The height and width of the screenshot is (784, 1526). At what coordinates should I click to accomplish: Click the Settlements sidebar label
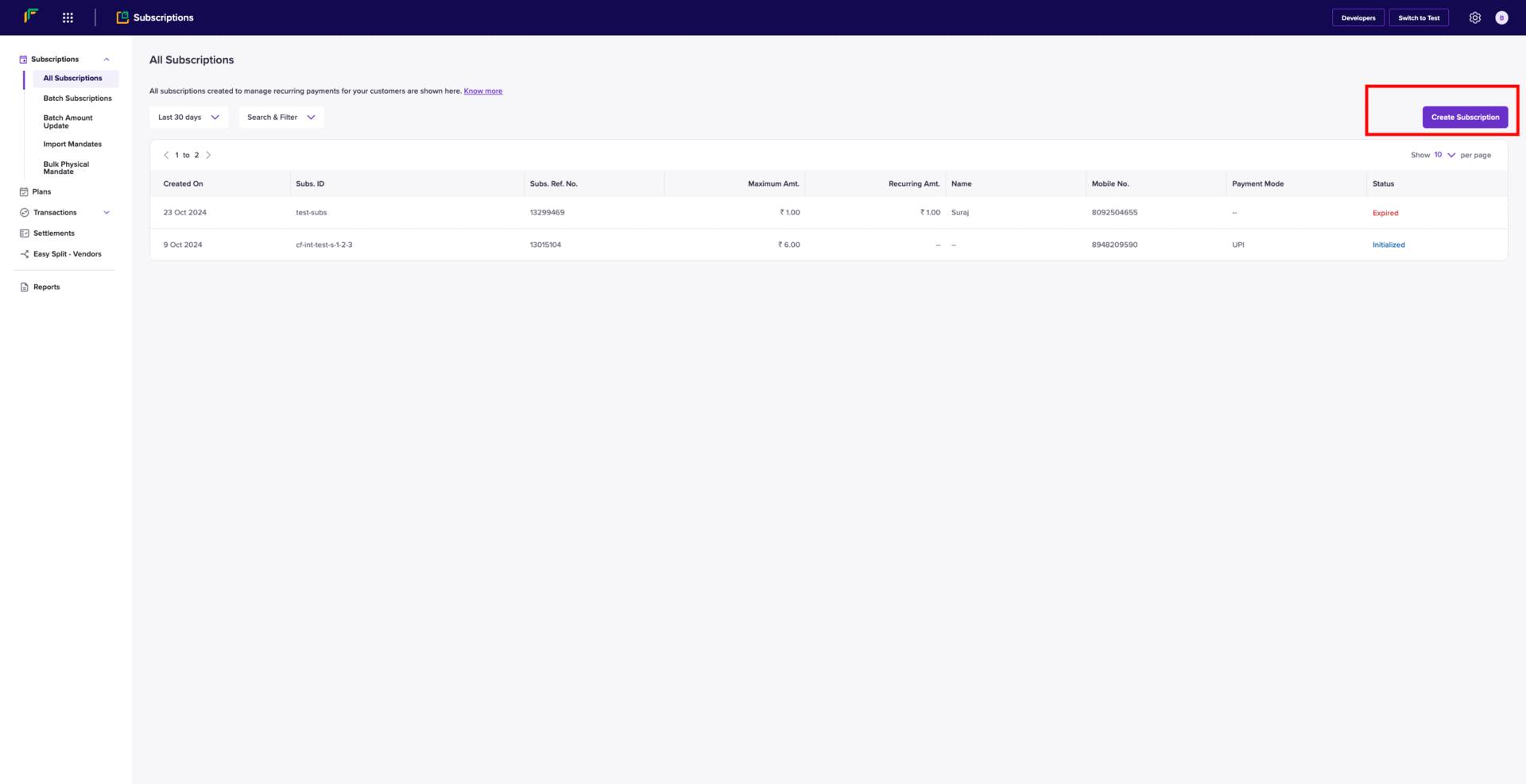tap(54, 233)
